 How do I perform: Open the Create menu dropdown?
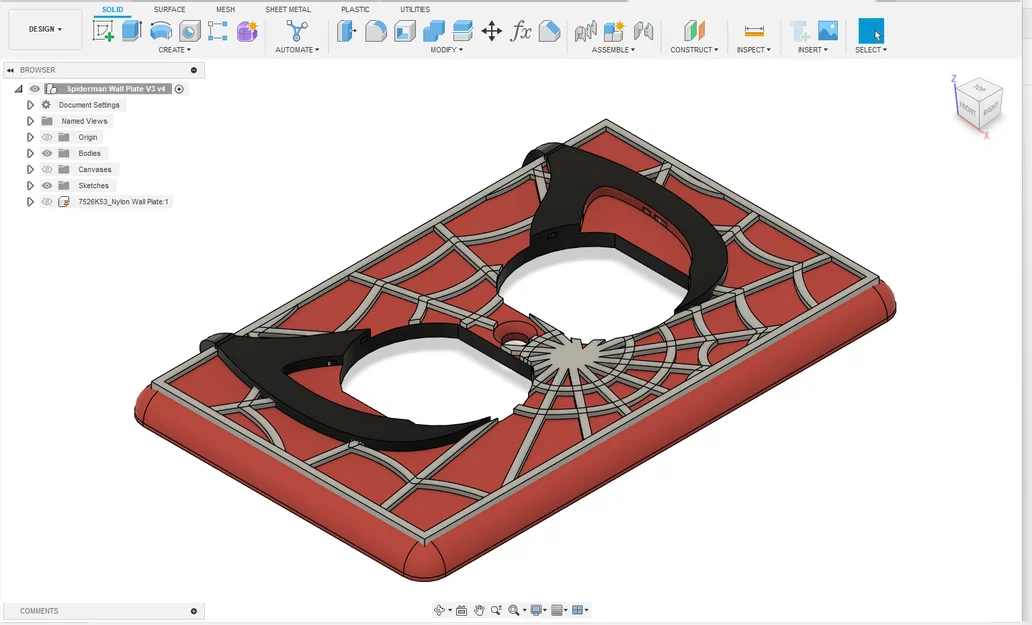tap(174, 50)
